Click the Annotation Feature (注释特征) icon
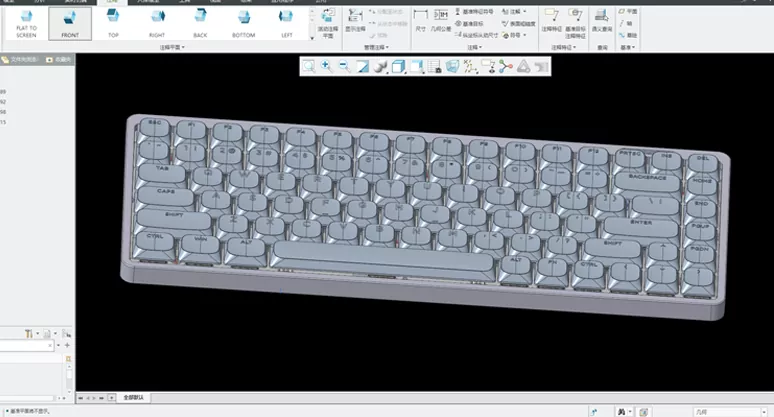774x417 pixels. [x=551, y=21]
